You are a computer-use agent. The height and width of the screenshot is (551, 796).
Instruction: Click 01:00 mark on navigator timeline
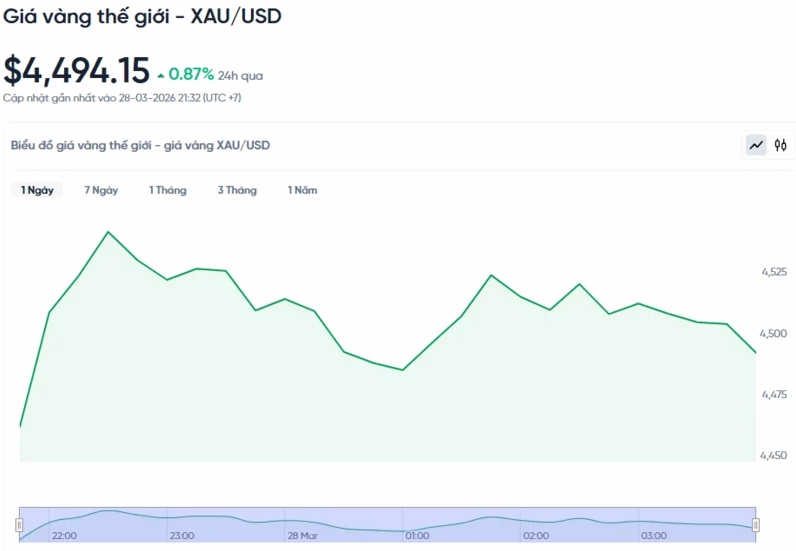coord(418,536)
